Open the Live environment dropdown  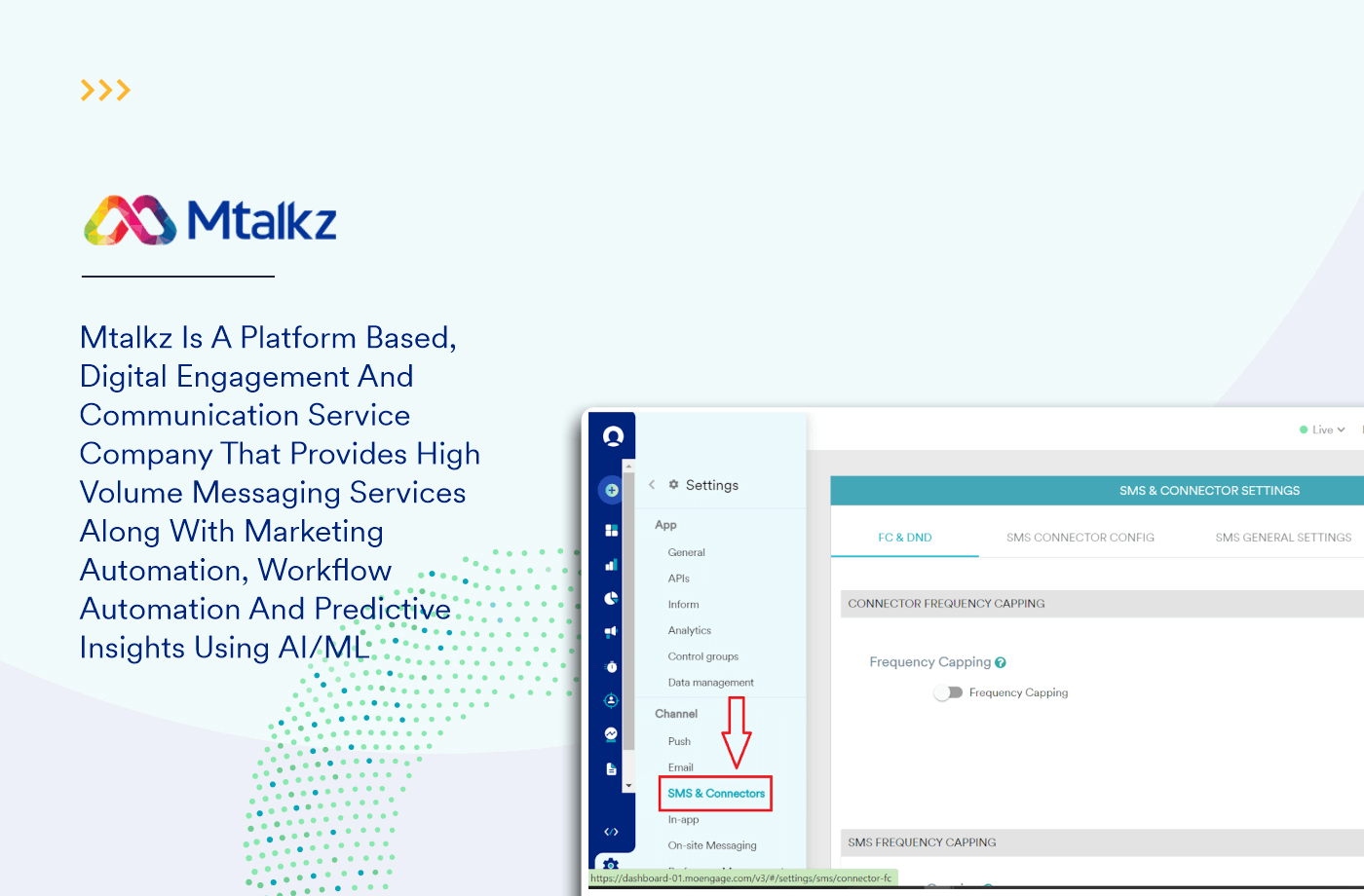[x=1322, y=429]
